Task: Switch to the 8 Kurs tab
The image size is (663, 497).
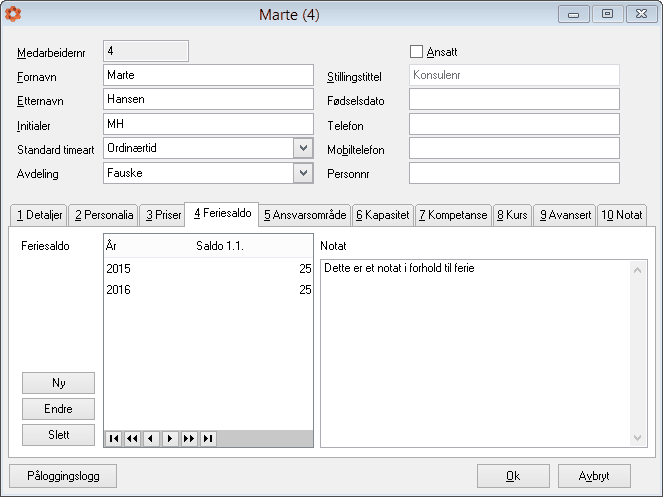Action: (512, 215)
